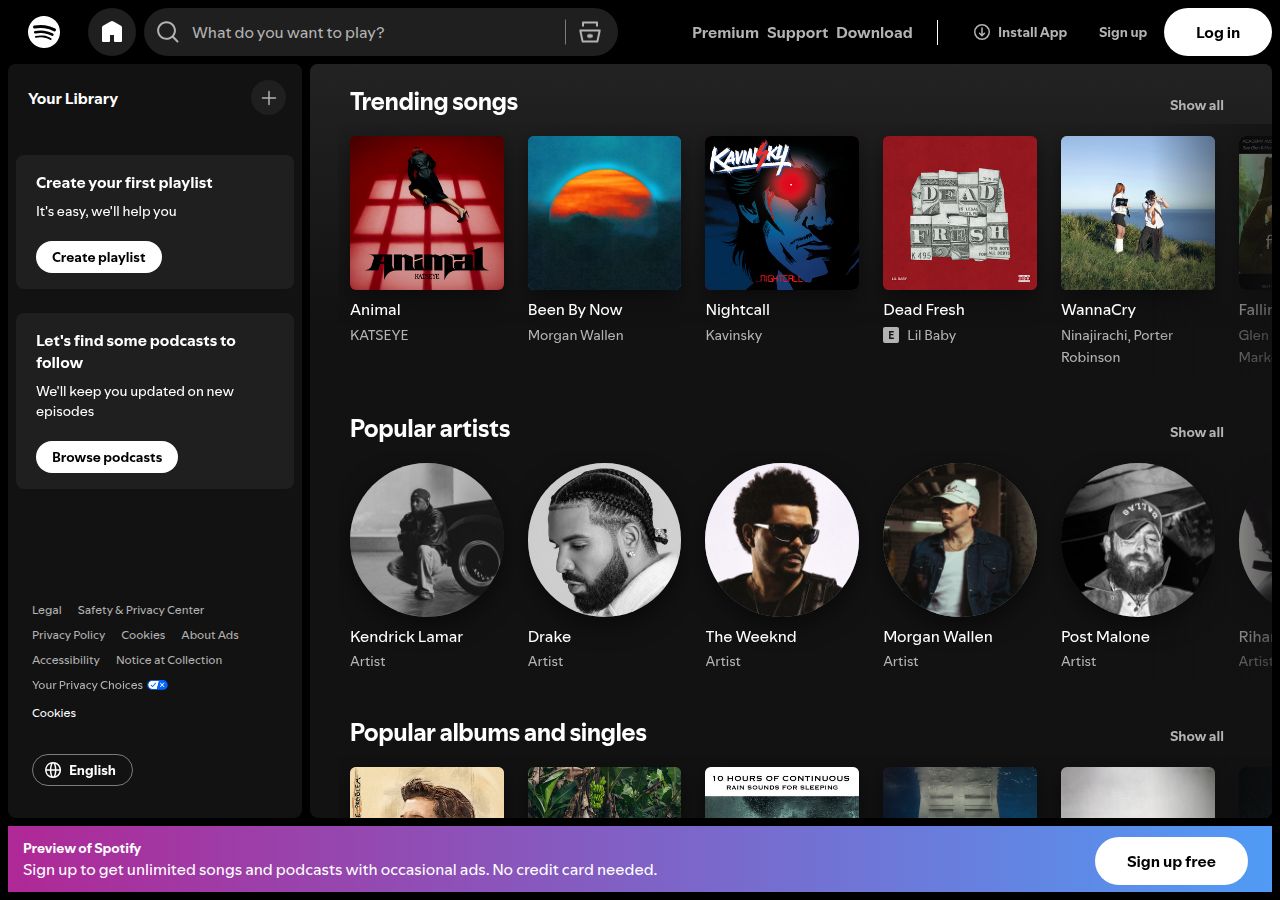Viewport: 1280px width, 900px height.
Task: Show all Popular artists
Action: coord(1196,432)
